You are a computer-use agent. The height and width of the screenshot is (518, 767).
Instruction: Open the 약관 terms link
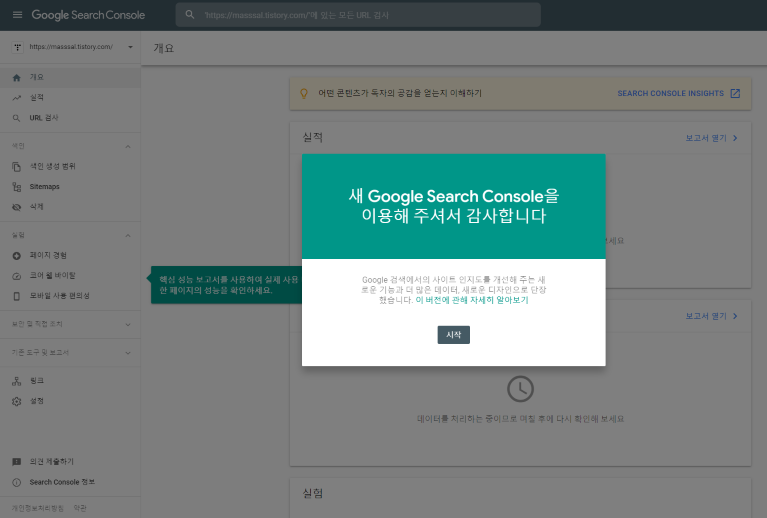80,508
